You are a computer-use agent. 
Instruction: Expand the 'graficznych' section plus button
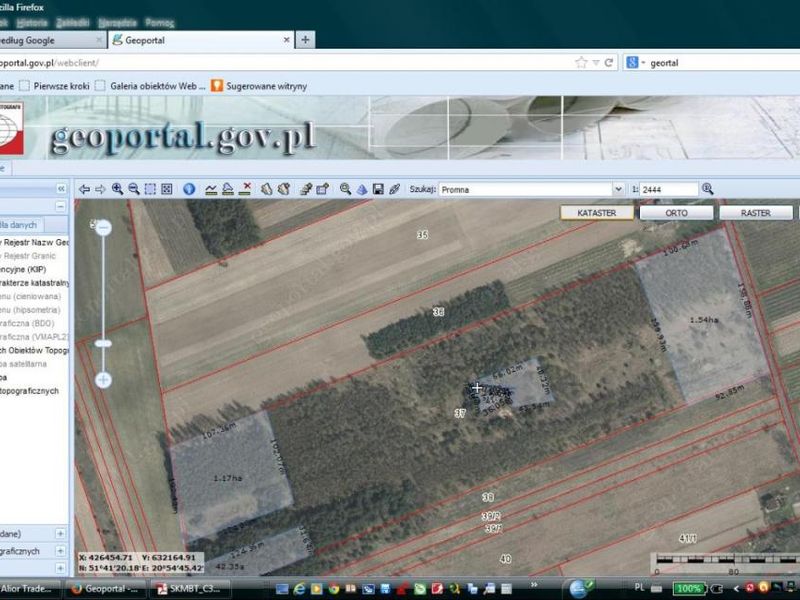pos(60,551)
